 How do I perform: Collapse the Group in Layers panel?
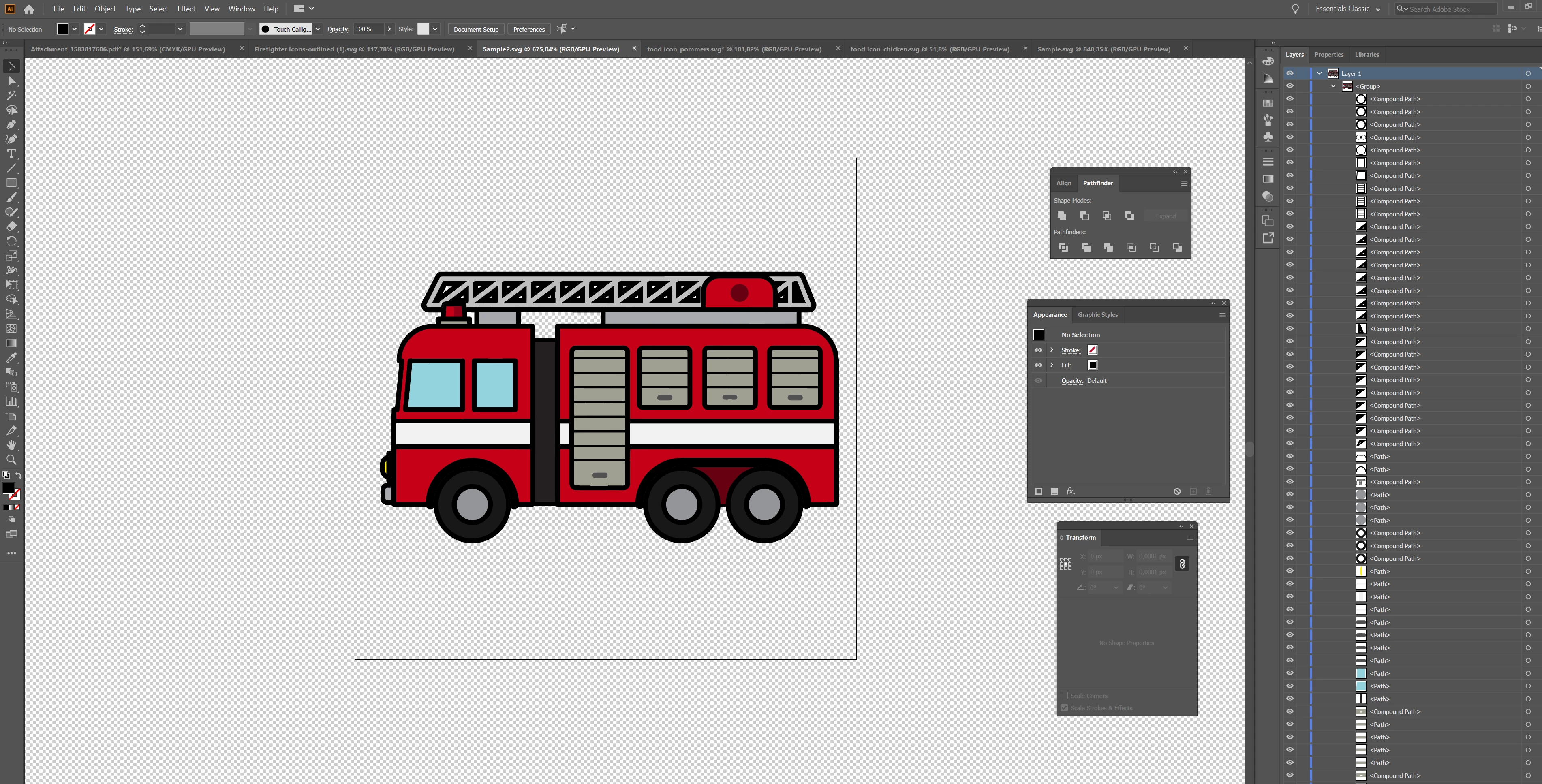click(1333, 86)
